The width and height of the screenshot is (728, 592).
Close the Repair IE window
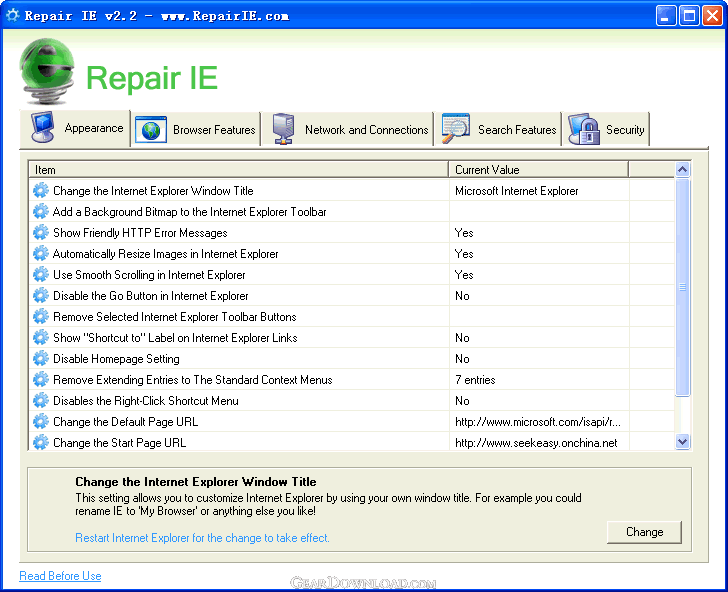coord(712,16)
